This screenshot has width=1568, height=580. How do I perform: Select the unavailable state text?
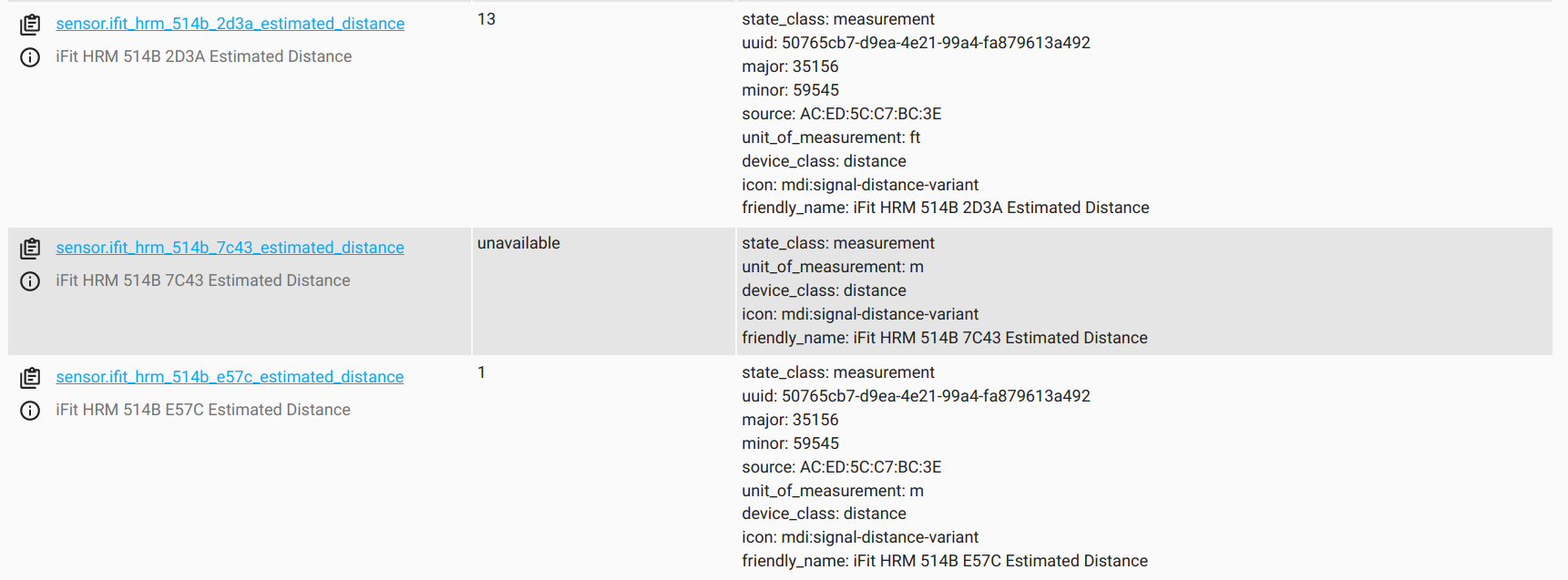tap(518, 242)
